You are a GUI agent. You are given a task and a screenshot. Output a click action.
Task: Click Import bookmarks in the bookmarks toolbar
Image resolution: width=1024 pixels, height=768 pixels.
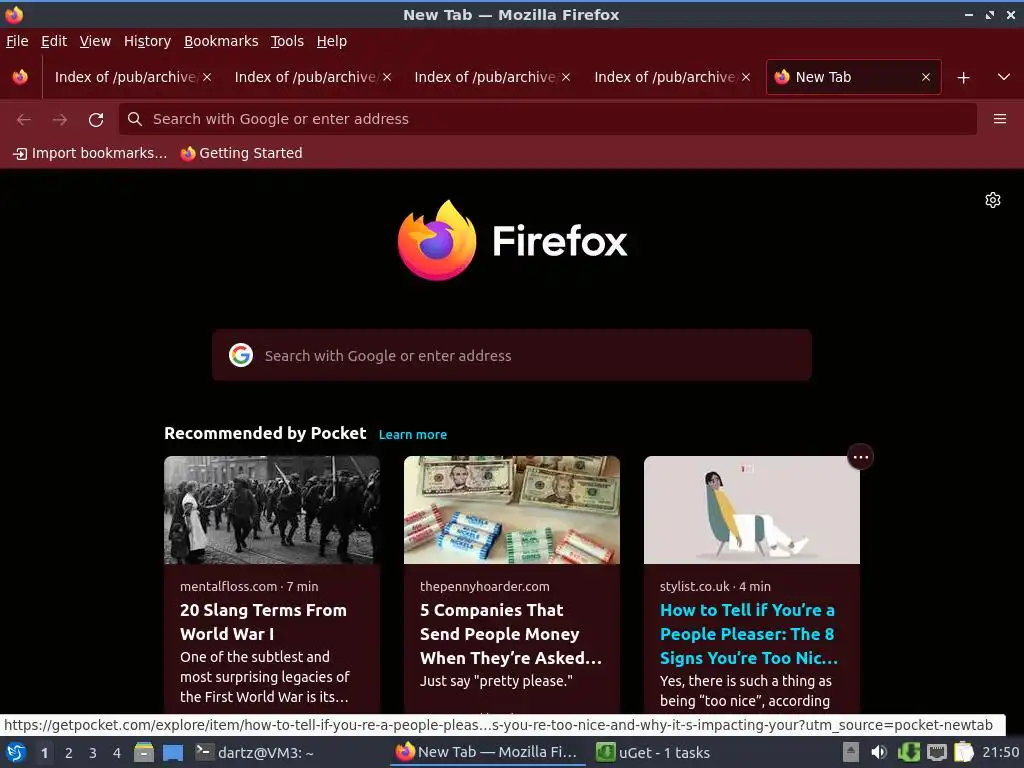tap(90, 153)
